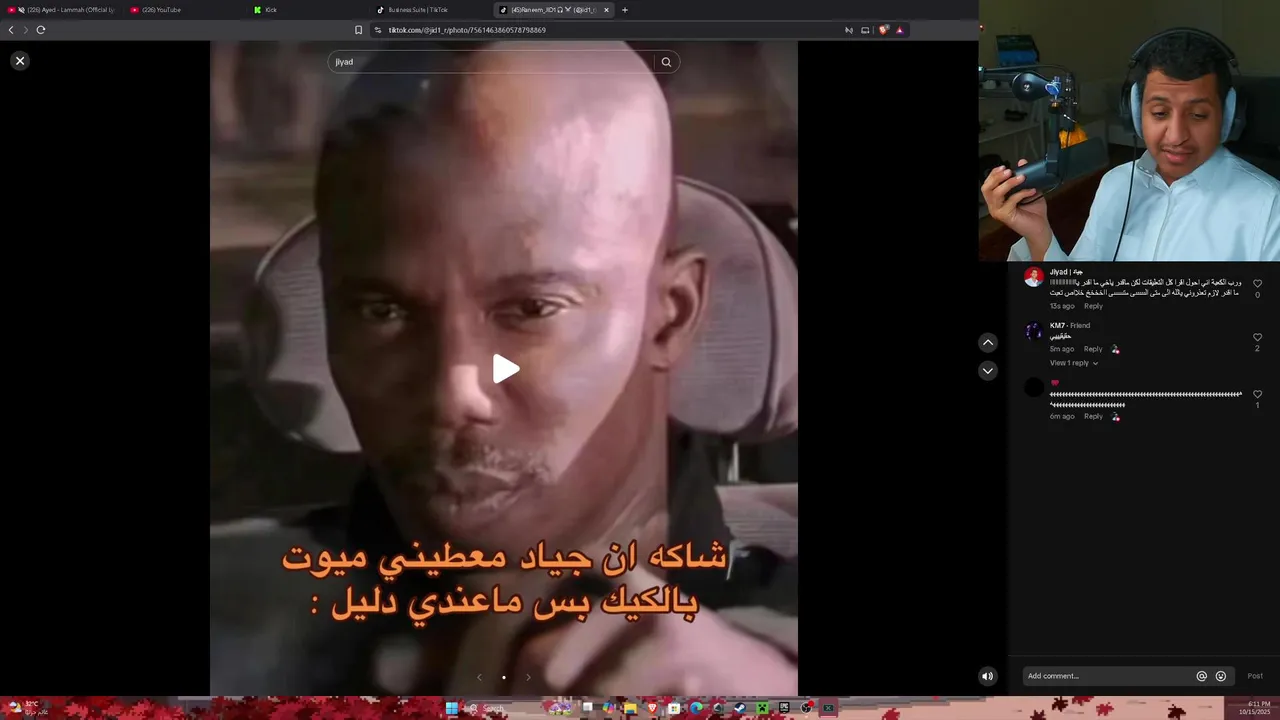This screenshot has height=720, width=1280.
Task: Open the weather widget showing 32°C
Action: [x=27, y=707]
